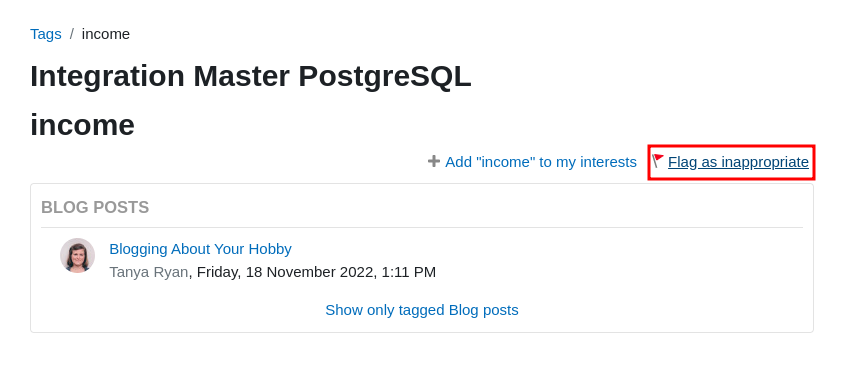The width and height of the screenshot is (862, 382).
Task: Open the Blogging About Your Hobby post
Action: (x=200, y=249)
